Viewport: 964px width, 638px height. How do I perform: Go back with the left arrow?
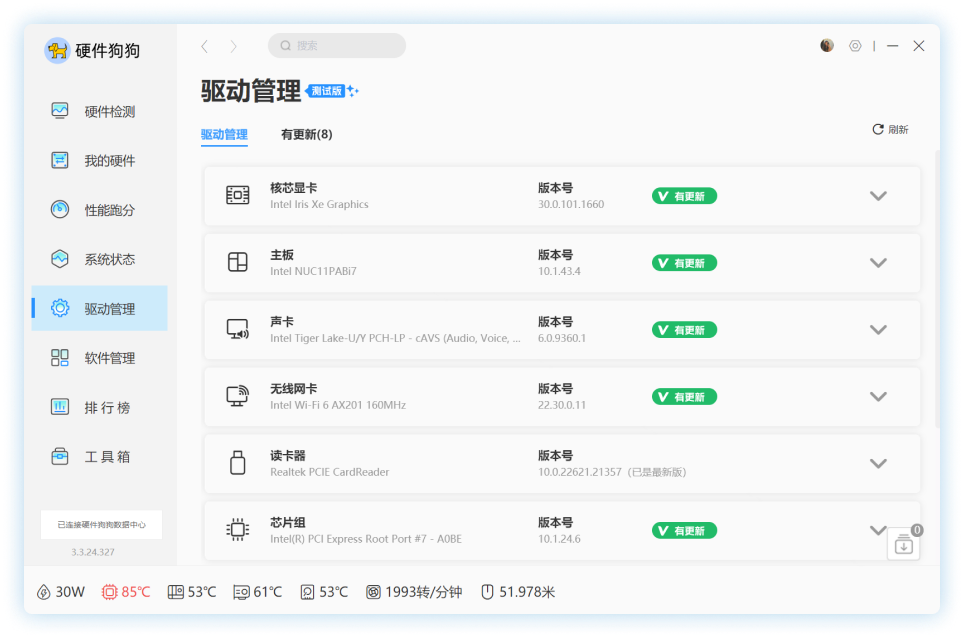click(205, 46)
